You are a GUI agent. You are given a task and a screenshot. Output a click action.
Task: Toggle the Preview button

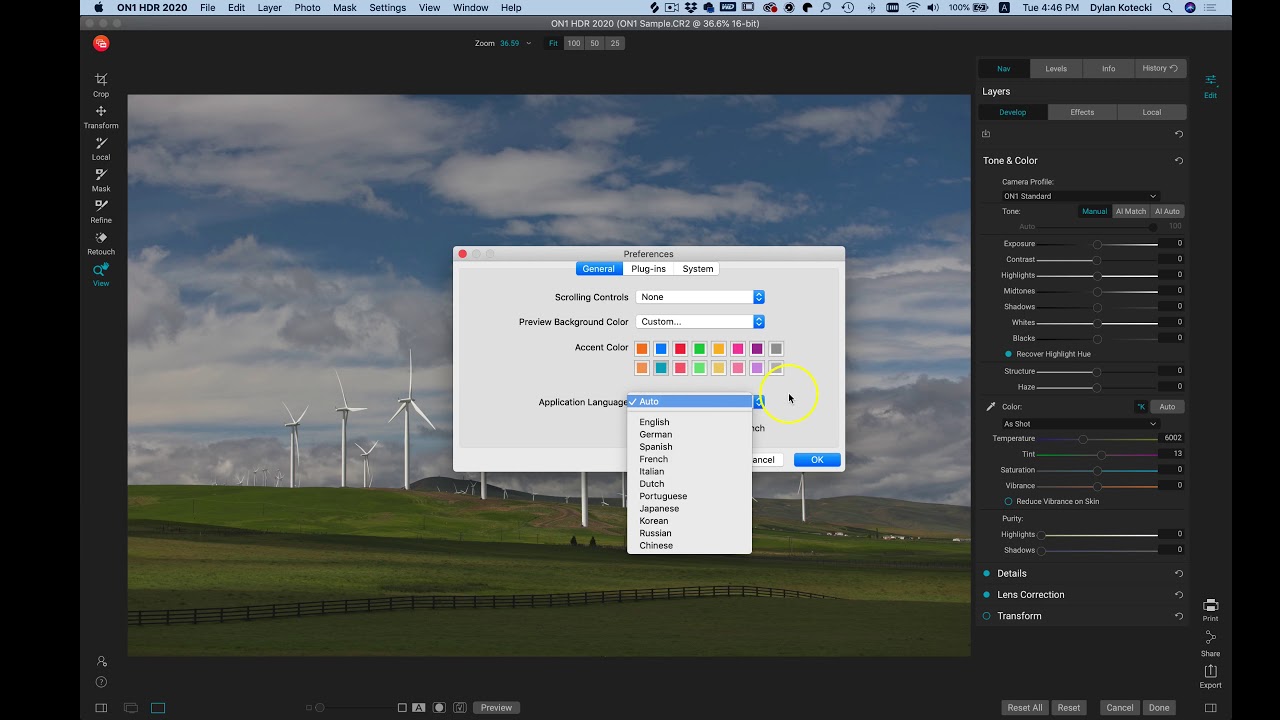(x=496, y=708)
